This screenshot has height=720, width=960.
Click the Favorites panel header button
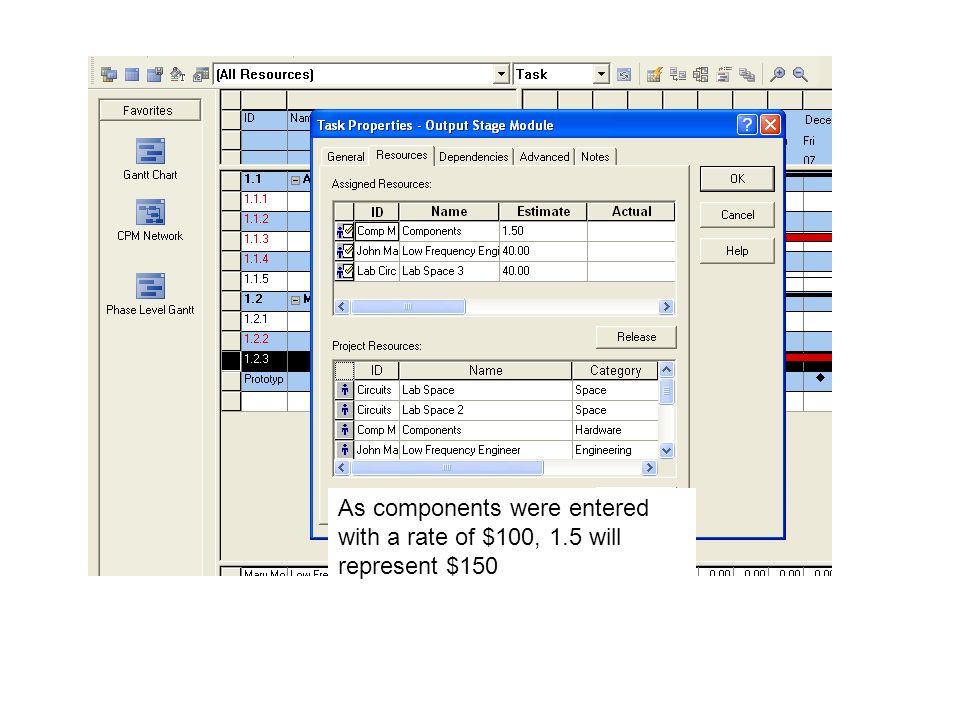[149, 110]
